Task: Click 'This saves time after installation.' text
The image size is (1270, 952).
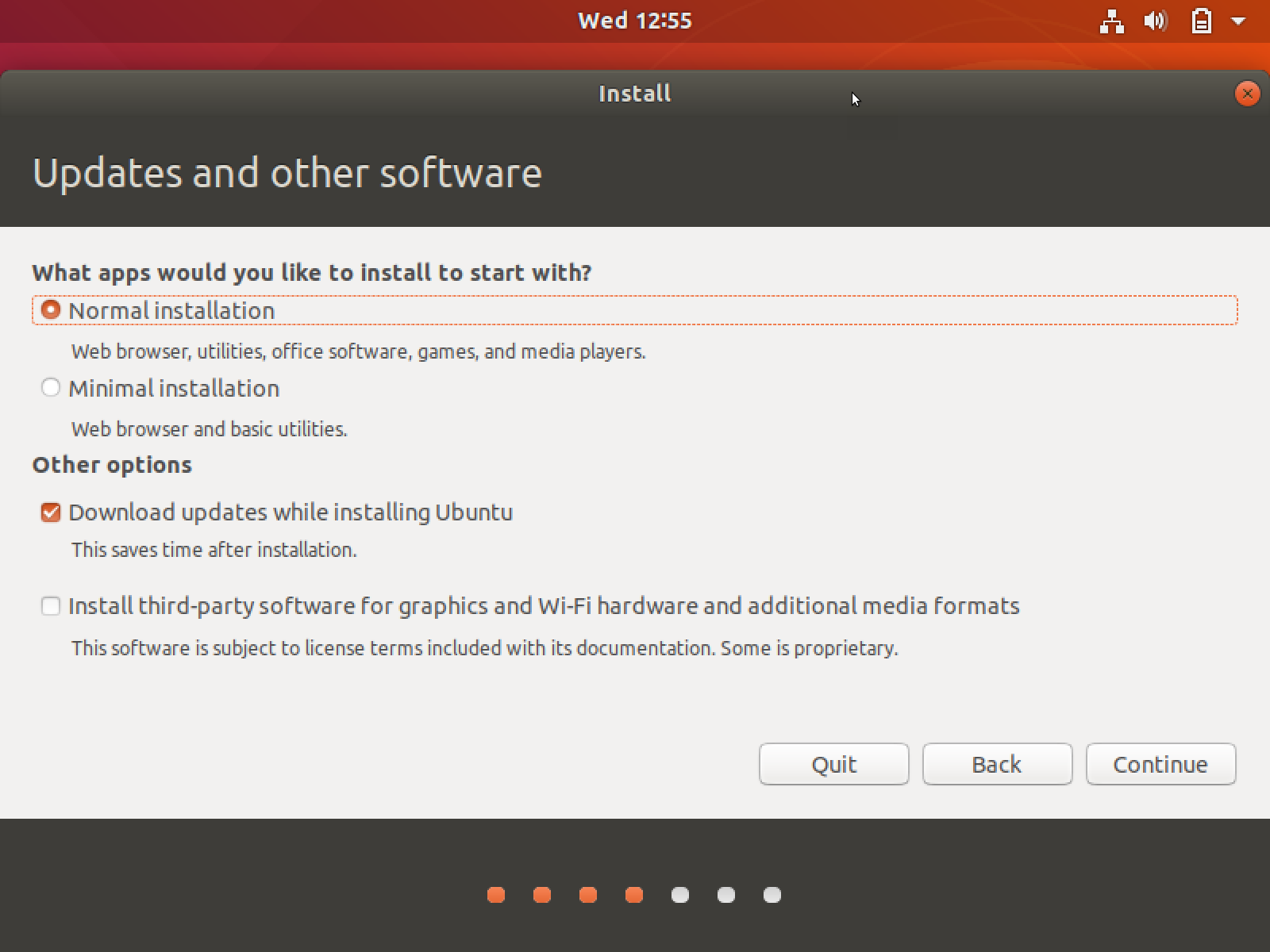Action: [214, 550]
